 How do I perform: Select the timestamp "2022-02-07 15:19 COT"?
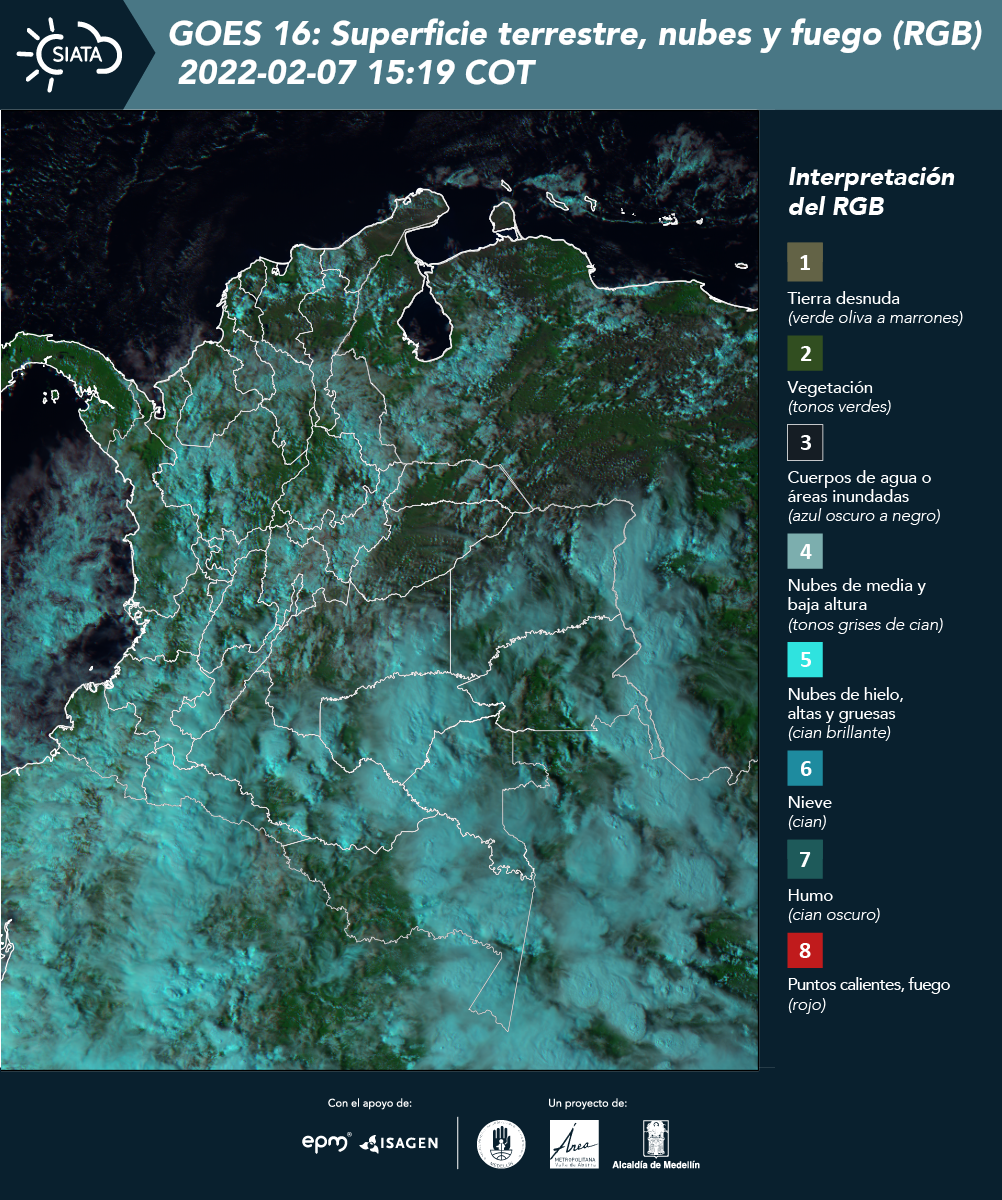tap(356, 73)
